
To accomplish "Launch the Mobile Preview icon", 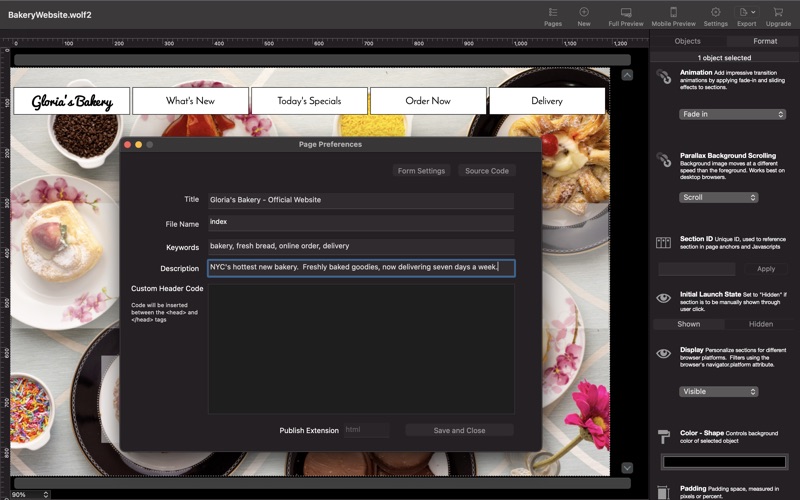I will click(673, 12).
